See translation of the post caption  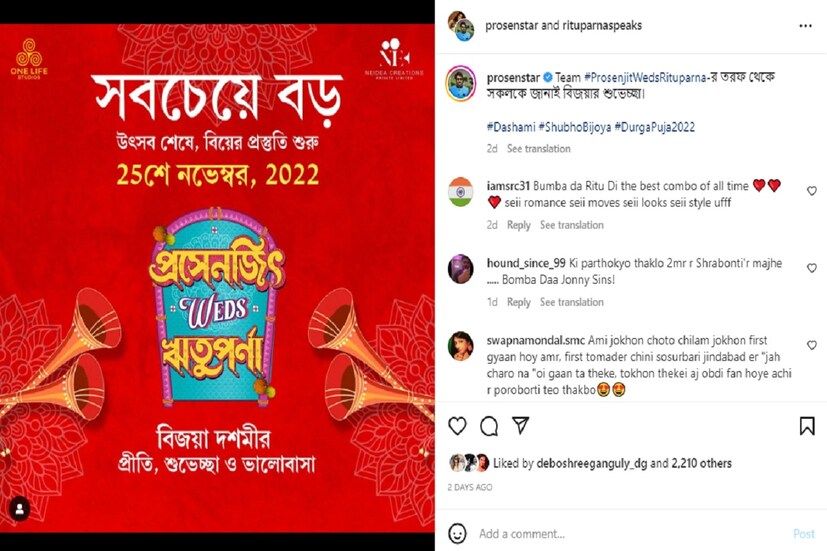tap(538, 149)
